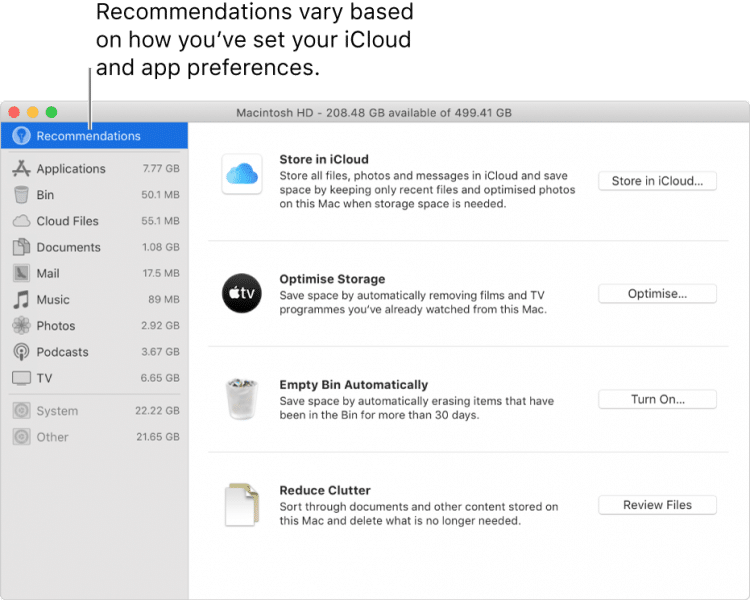Open the TV label in sidebar

pyautogui.click(x=44, y=378)
